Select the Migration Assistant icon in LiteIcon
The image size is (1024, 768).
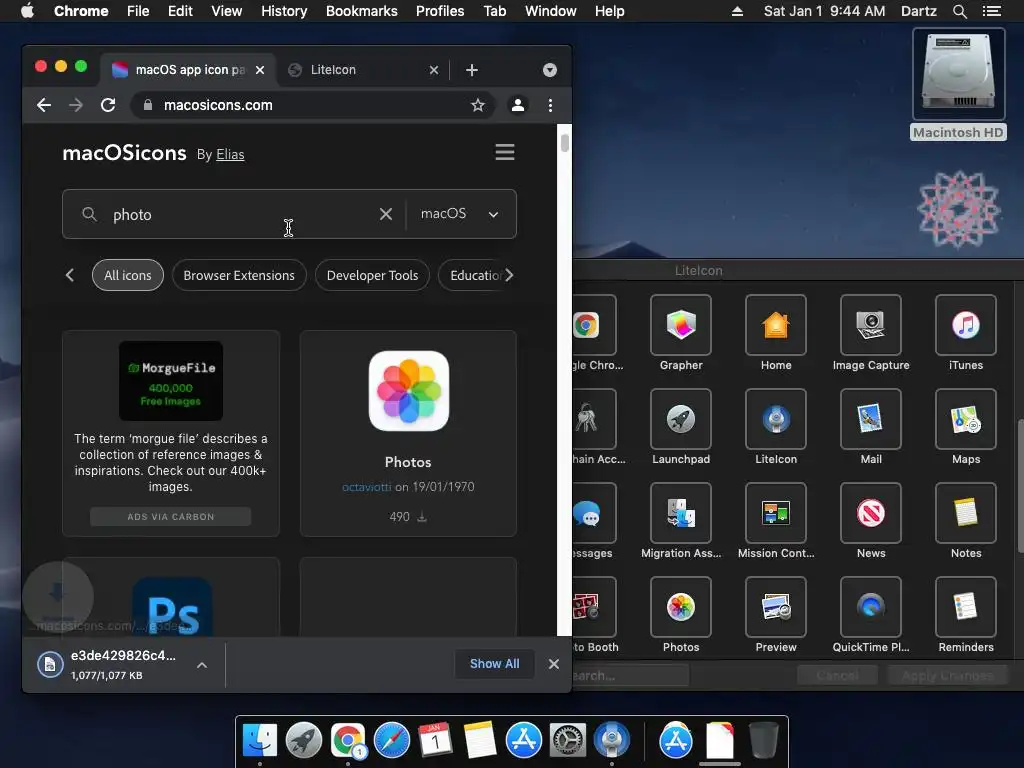coord(680,513)
